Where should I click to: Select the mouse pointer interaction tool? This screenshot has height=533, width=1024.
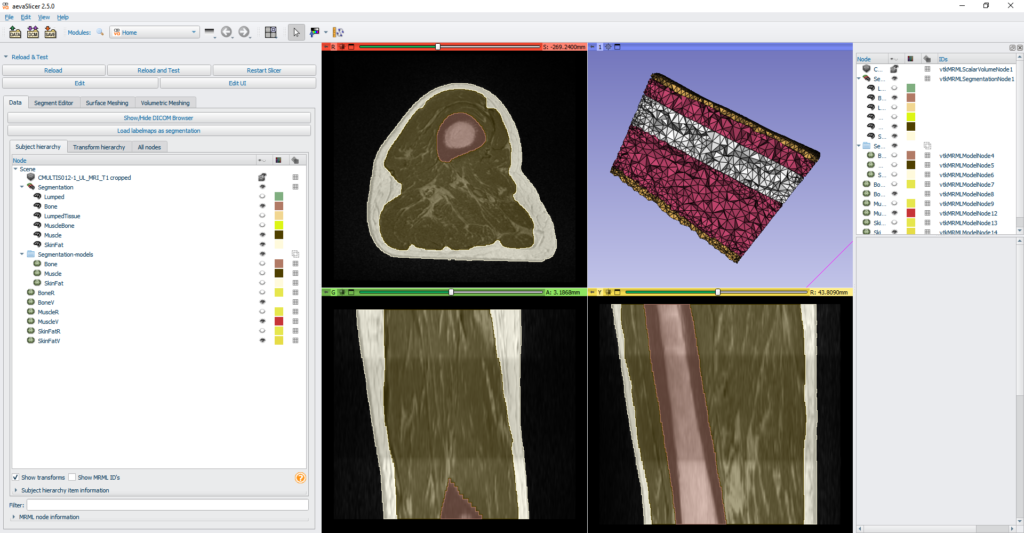[x=296, y=33]
